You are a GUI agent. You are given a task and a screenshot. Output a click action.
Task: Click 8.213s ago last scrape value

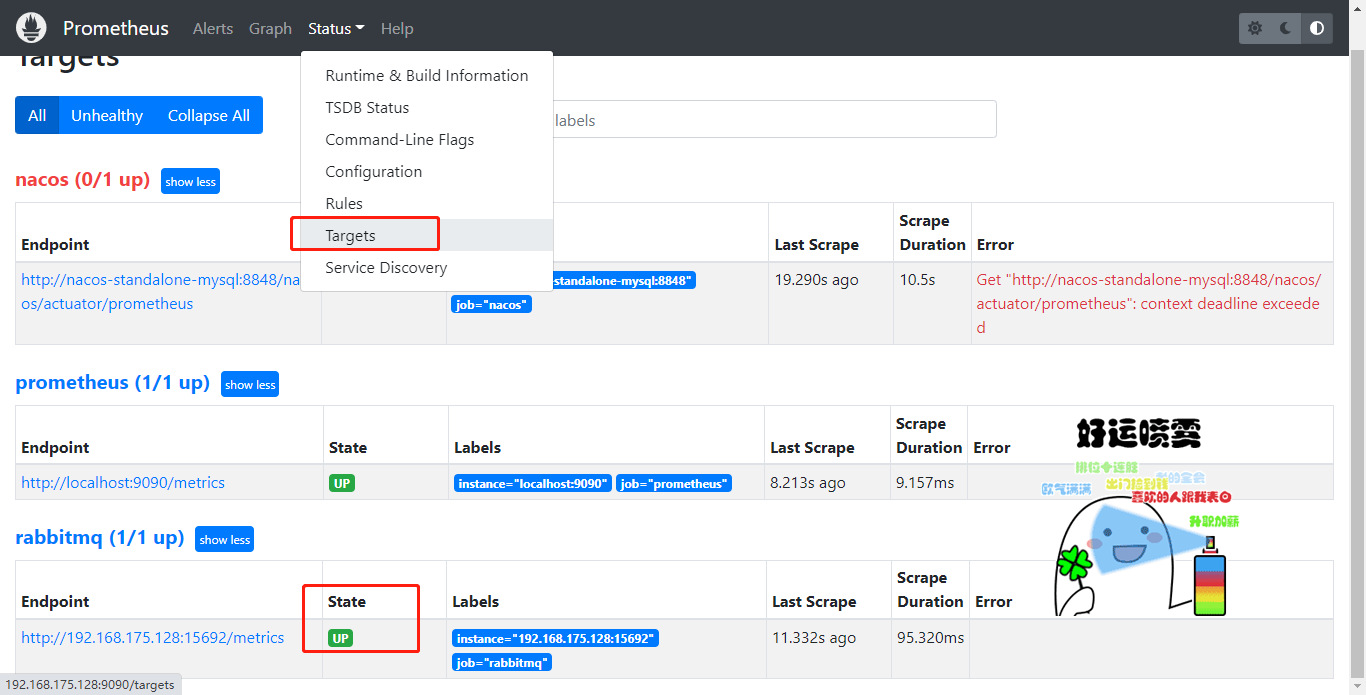(x=808, y=482)
